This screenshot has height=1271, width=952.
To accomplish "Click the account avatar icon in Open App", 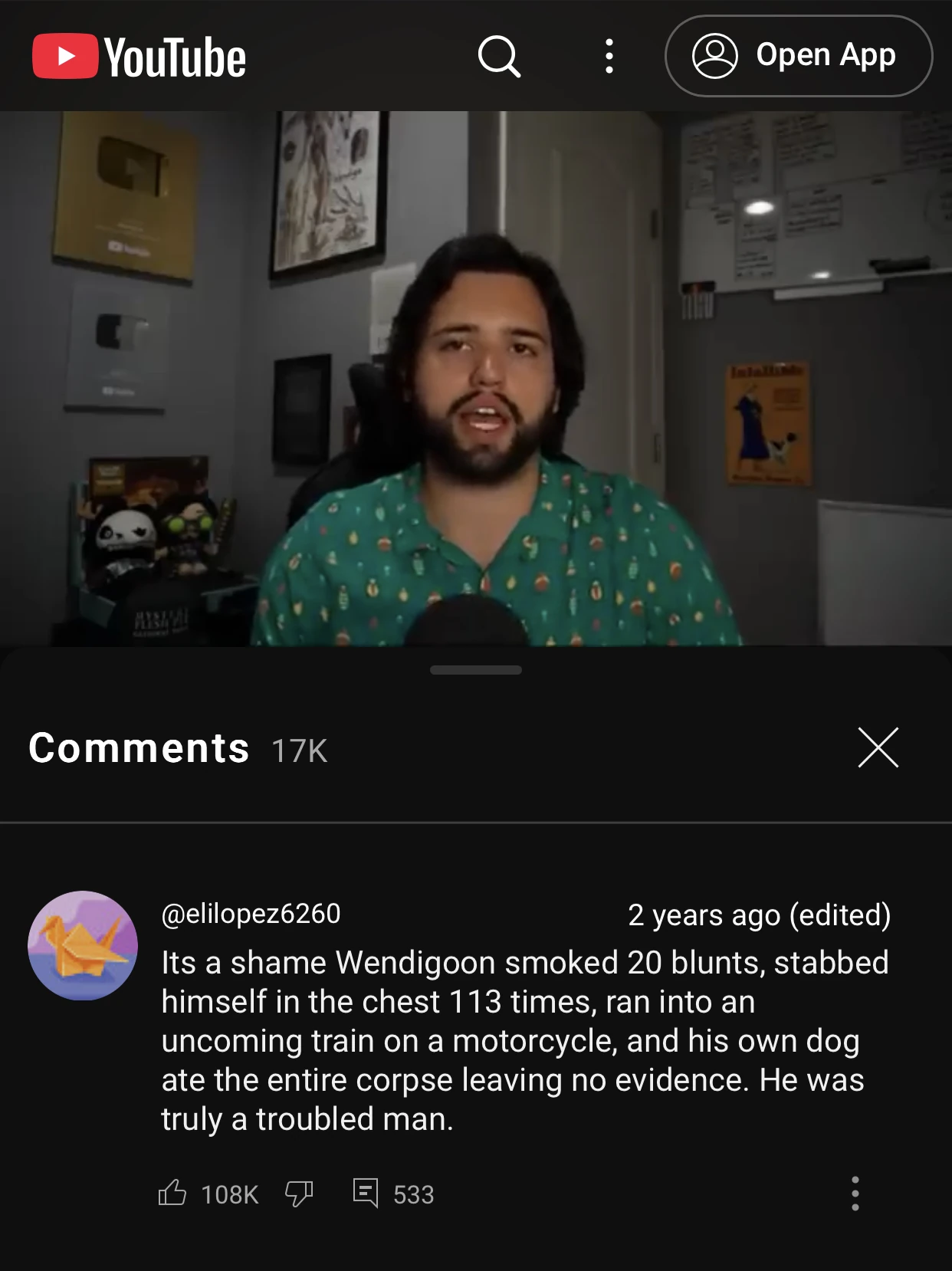I will point(714,56).
